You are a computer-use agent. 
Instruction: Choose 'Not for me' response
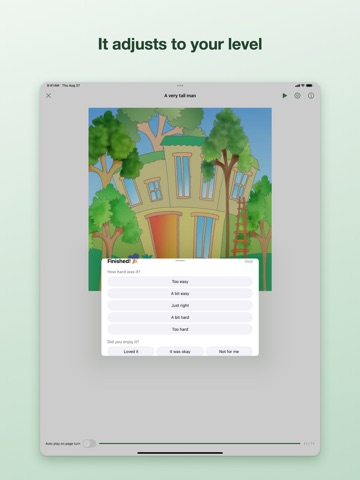coord(229,351)
